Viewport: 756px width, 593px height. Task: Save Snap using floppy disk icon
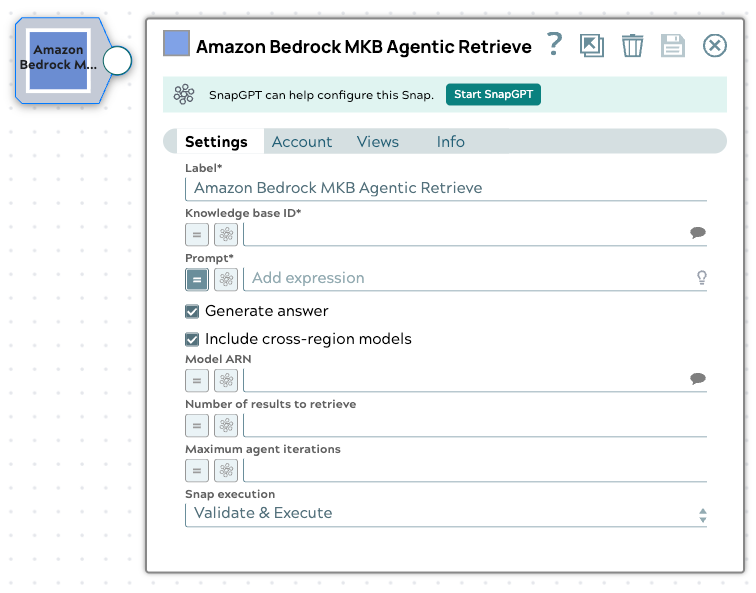[x=673, y=46]
